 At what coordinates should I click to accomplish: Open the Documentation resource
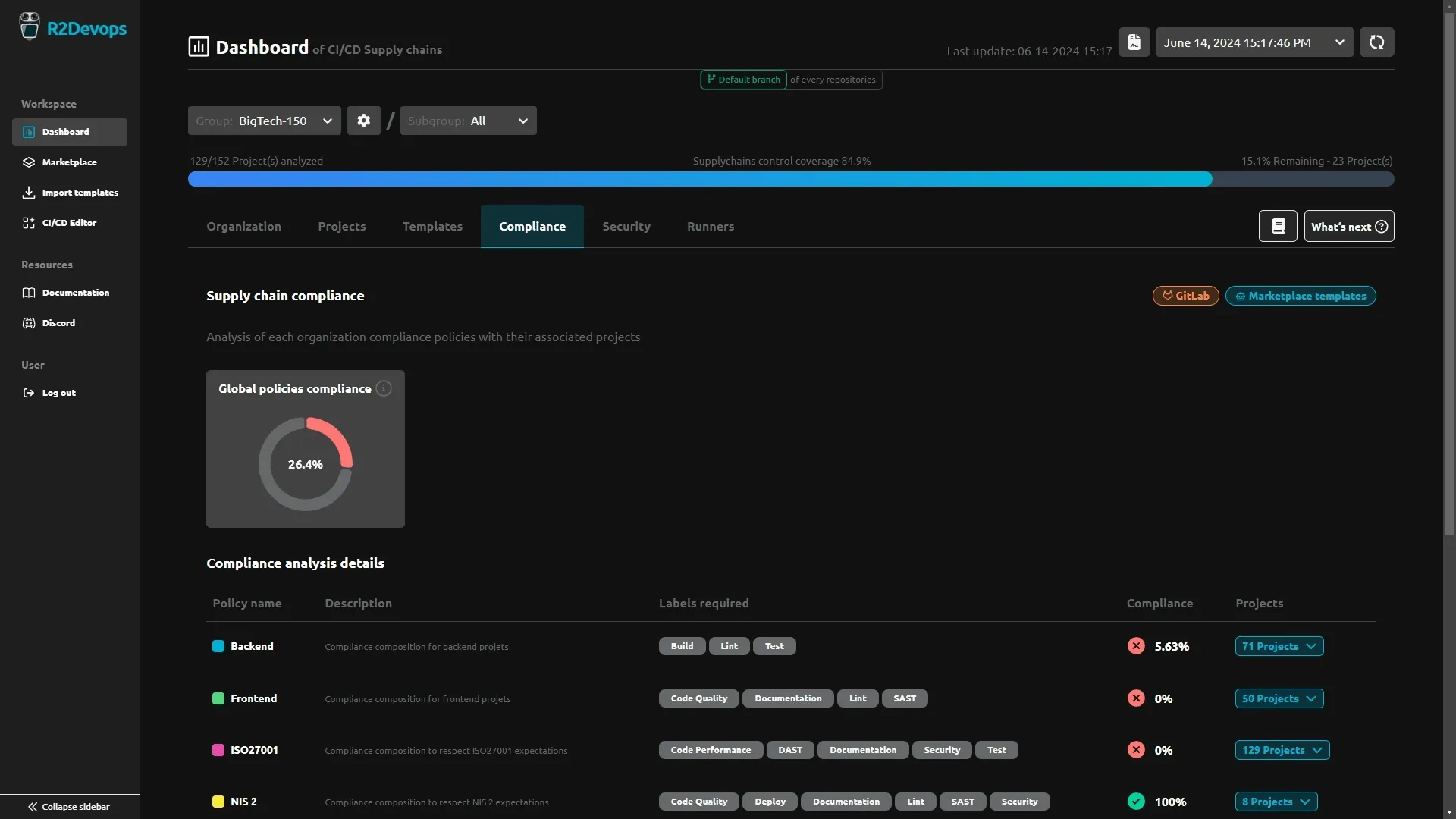(75, 293)
